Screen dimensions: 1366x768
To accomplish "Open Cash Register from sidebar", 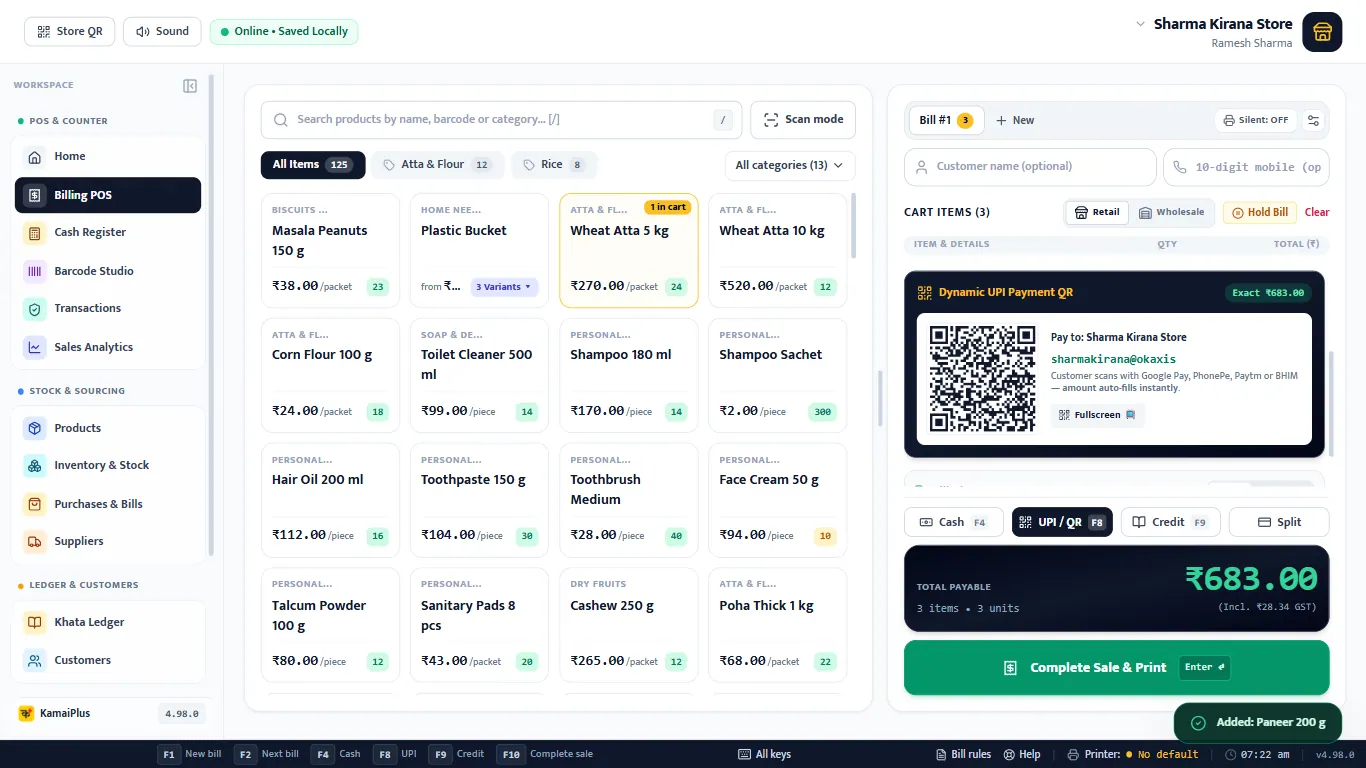I will tap(108, 232).
